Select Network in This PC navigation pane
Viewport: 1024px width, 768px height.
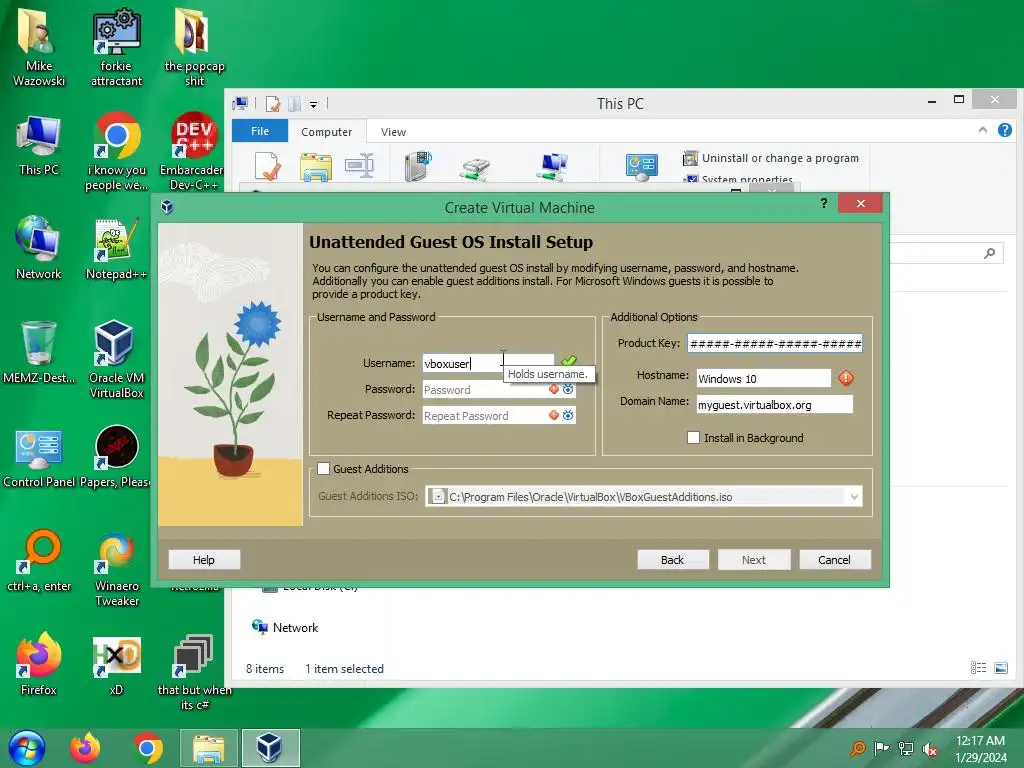(x=285, y=628)
